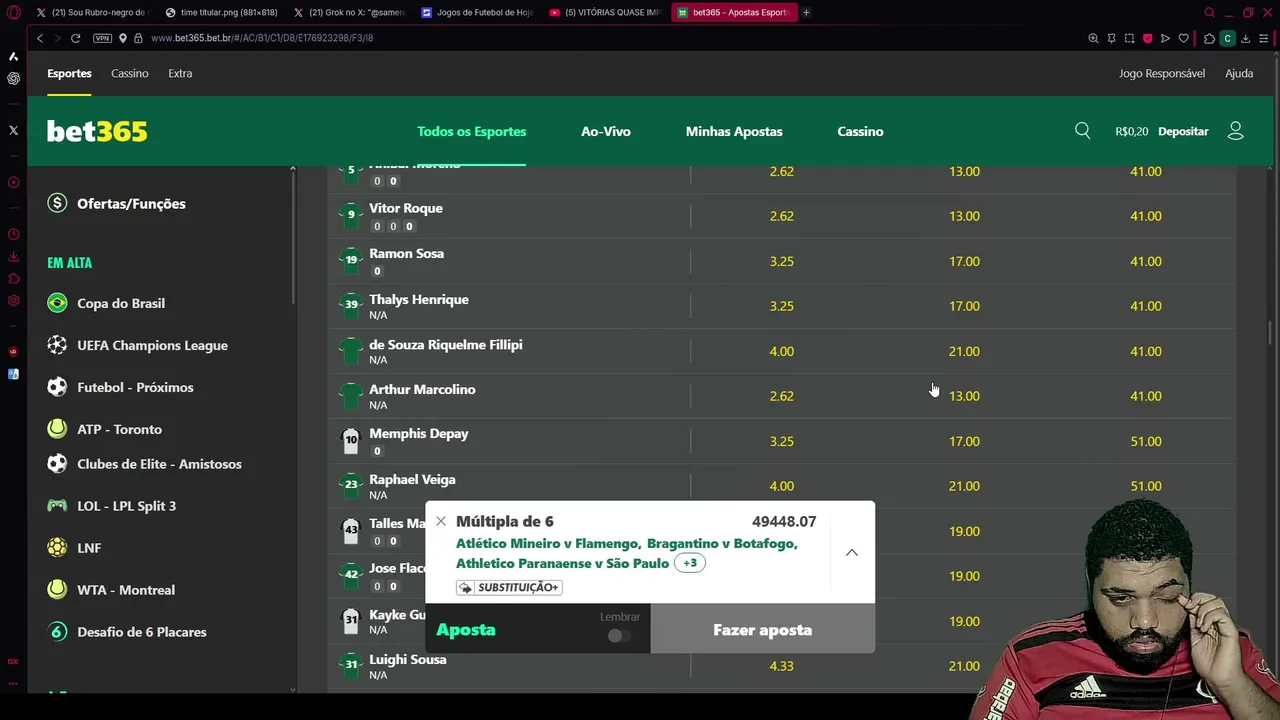Open Extensions in the Opera sidebar

13,279
